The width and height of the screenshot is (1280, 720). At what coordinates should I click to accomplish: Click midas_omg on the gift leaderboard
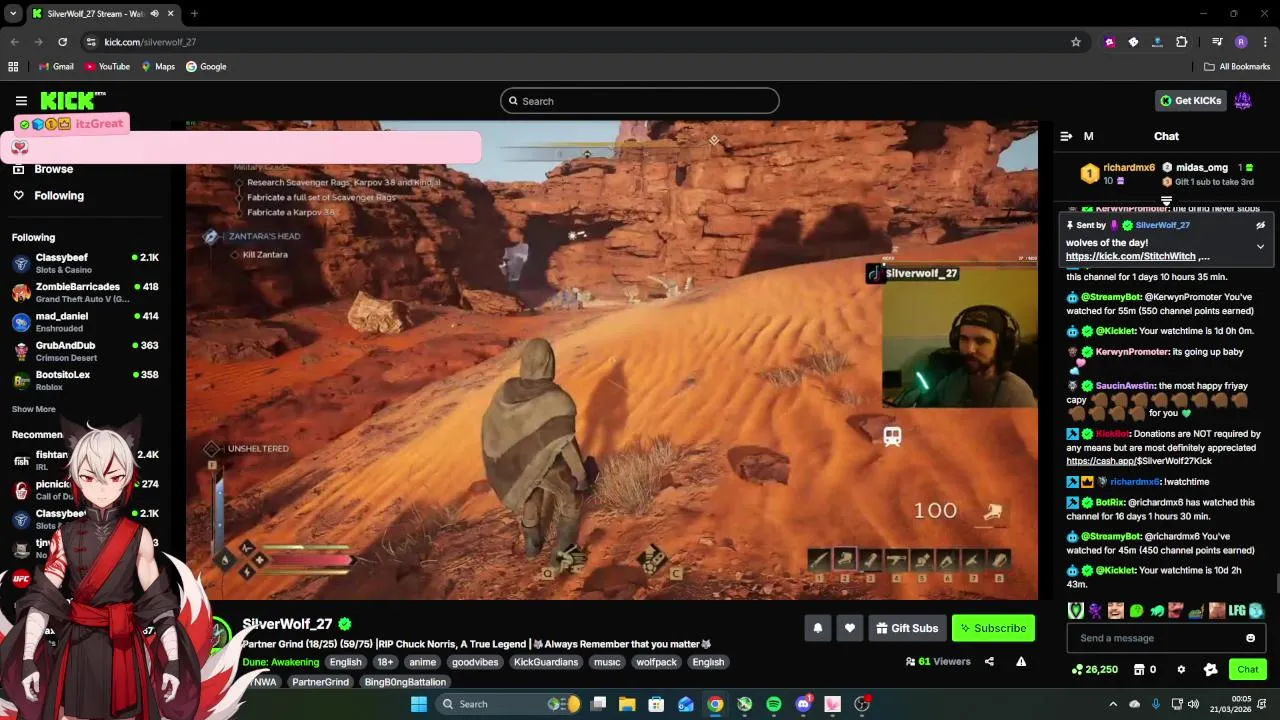tap(1202, 168)
